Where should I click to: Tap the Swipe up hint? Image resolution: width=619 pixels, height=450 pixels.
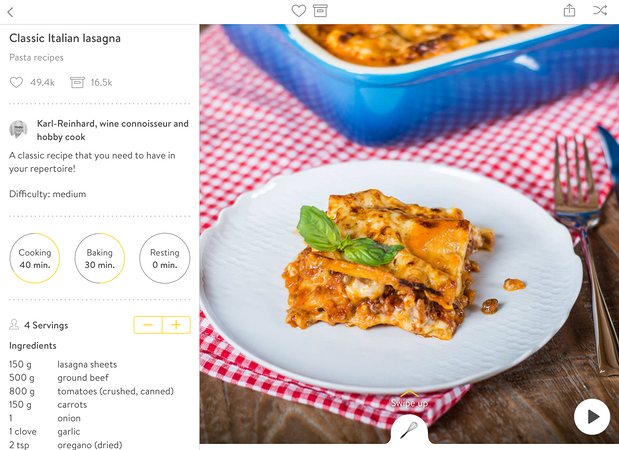click(409, 403)
